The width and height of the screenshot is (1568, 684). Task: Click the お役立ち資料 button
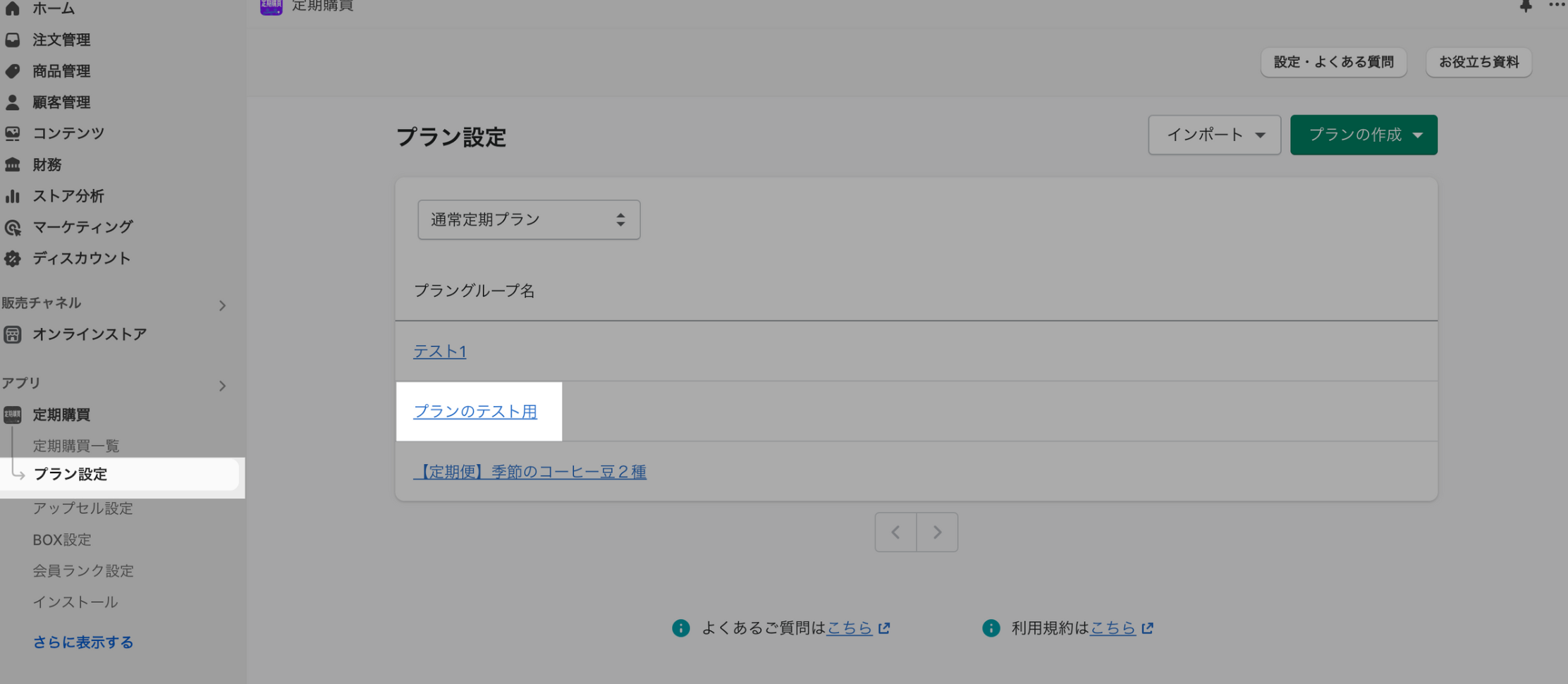click(x=1479, y=63)
